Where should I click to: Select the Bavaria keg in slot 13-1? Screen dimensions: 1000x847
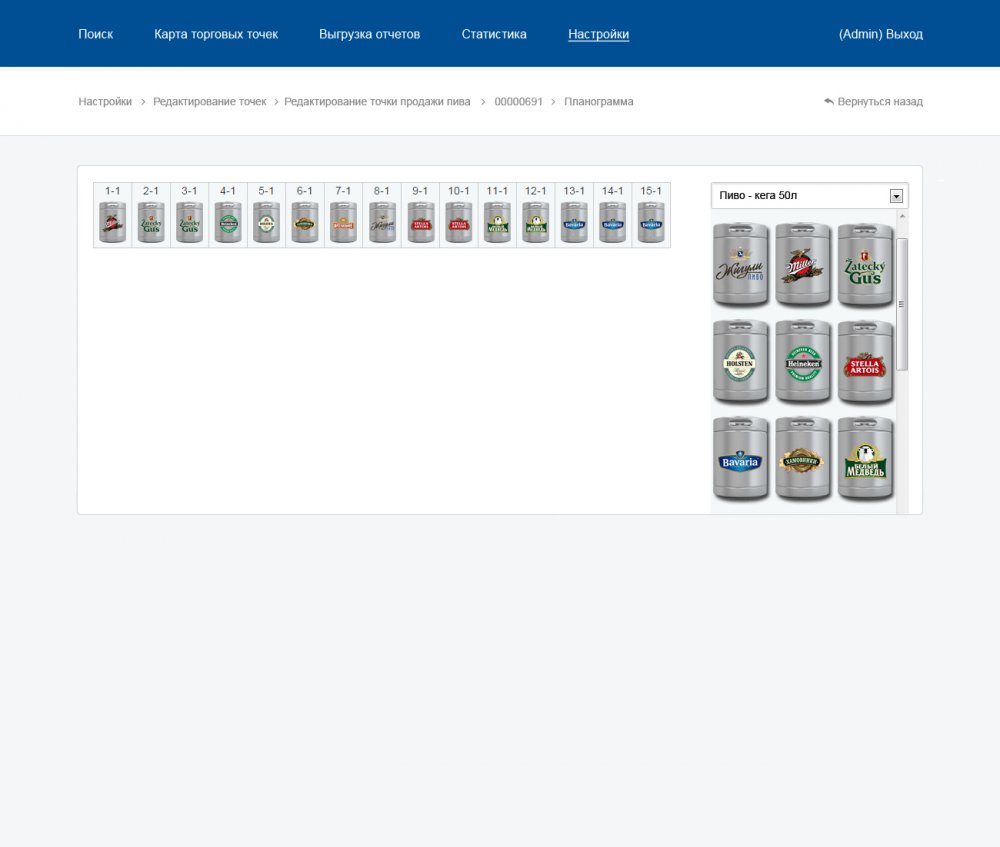tap(574, 222)
